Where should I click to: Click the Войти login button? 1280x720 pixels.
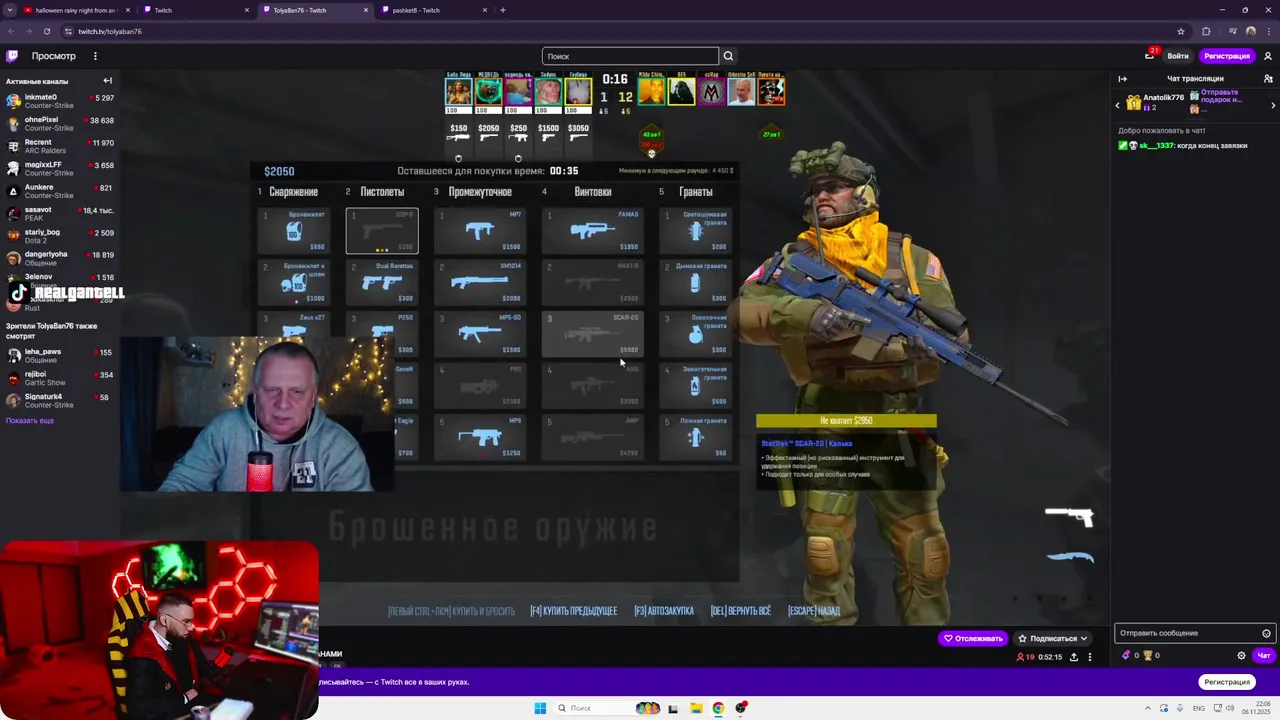pyautogui.click(x=1178, y=56)
